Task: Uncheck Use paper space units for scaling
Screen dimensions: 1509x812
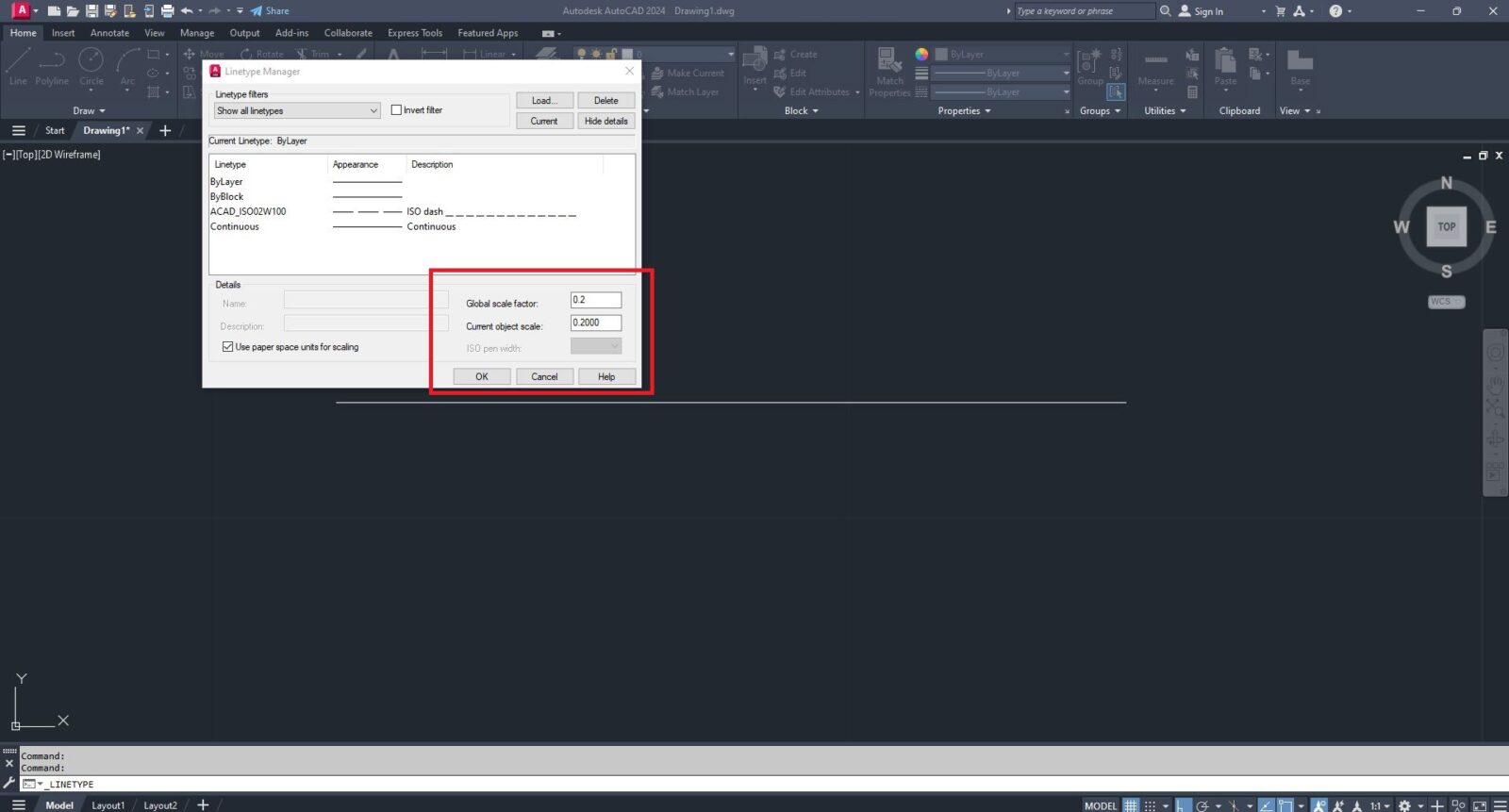Action: tap(227, 347)
